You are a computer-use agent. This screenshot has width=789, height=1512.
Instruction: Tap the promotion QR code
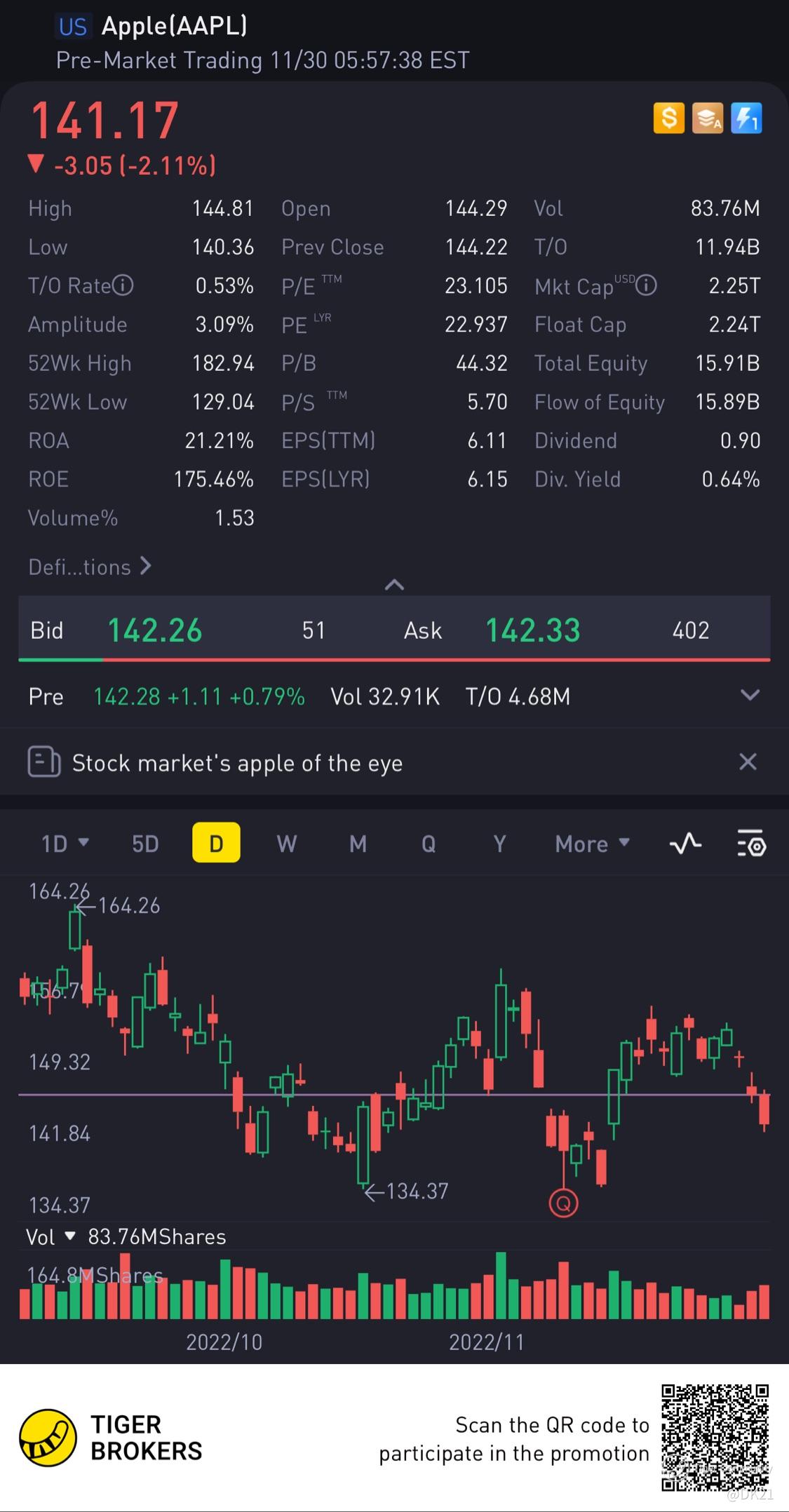tap(715, 1438)
